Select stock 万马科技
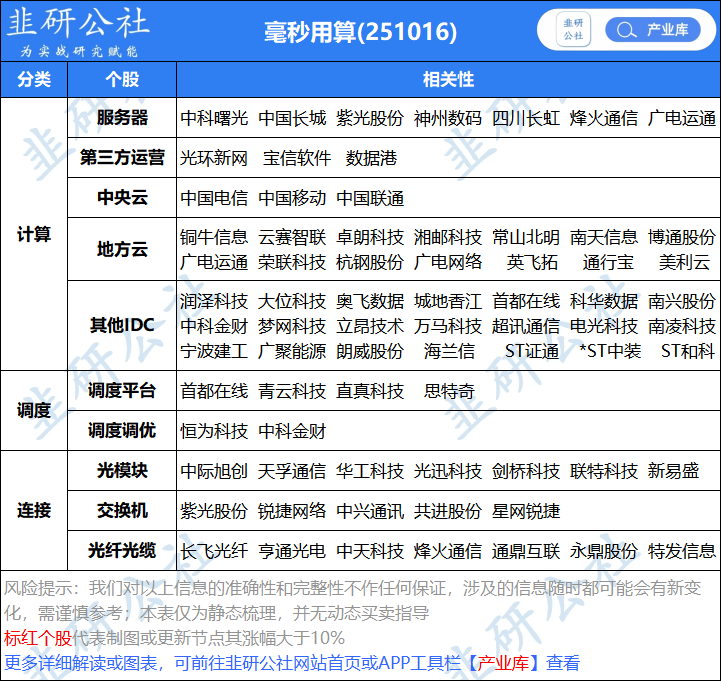Viewport: 722px width, 682px height. (x=448, y=326)
